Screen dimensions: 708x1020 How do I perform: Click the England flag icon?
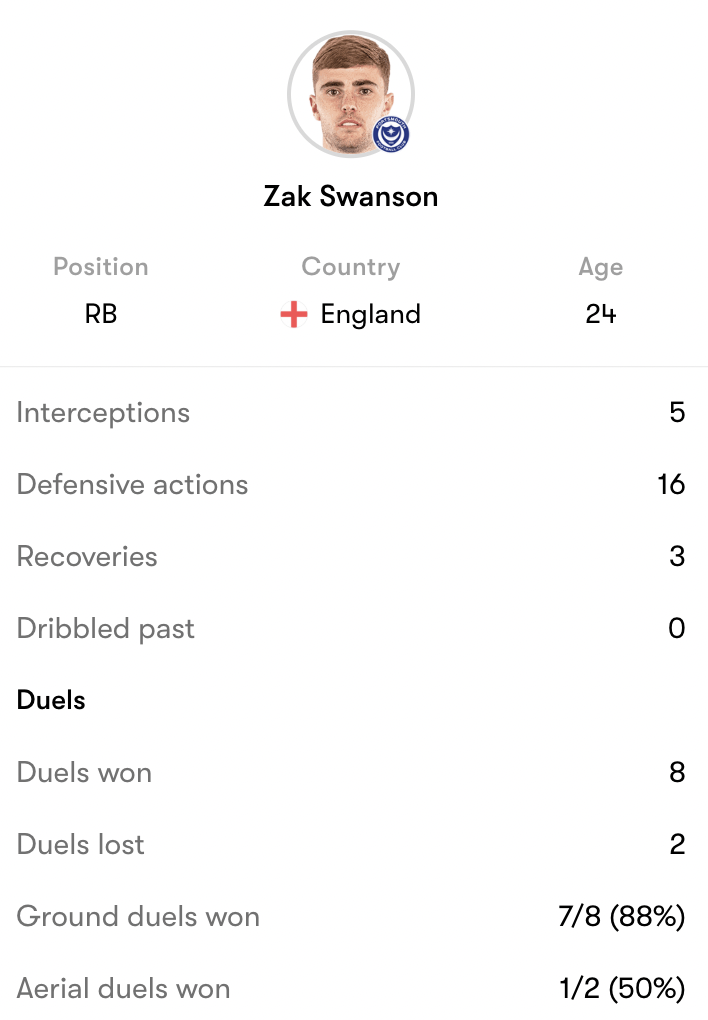[293, 314]
